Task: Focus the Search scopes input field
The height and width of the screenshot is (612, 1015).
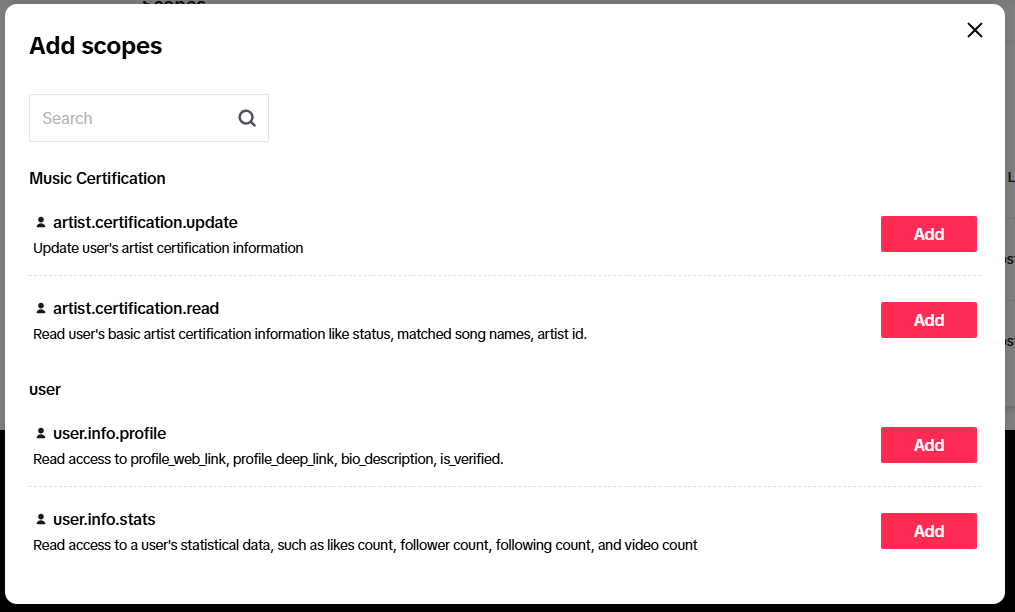Action: click(x=149, y=118)
